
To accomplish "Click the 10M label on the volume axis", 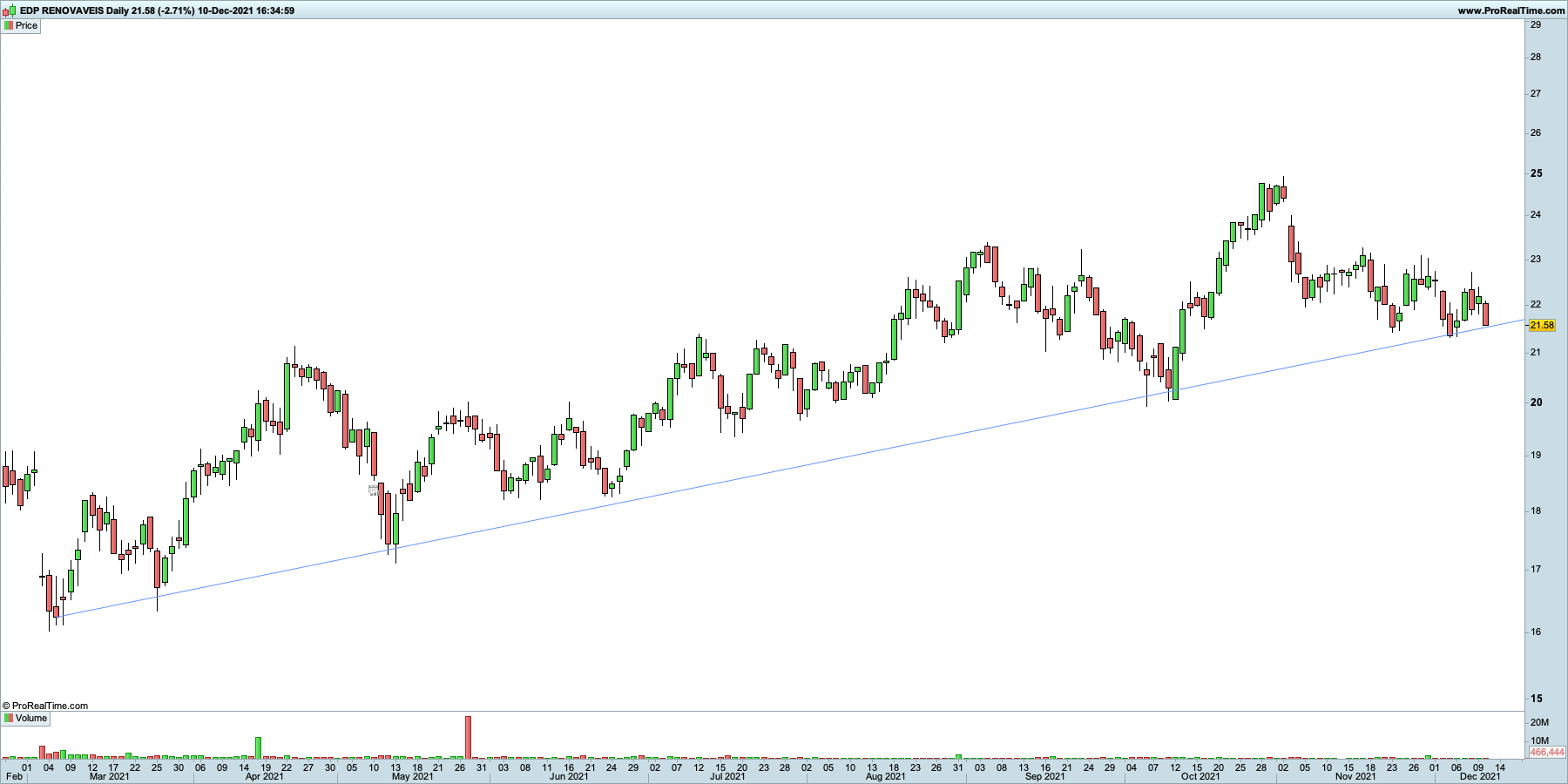I will pos(1539,740).
